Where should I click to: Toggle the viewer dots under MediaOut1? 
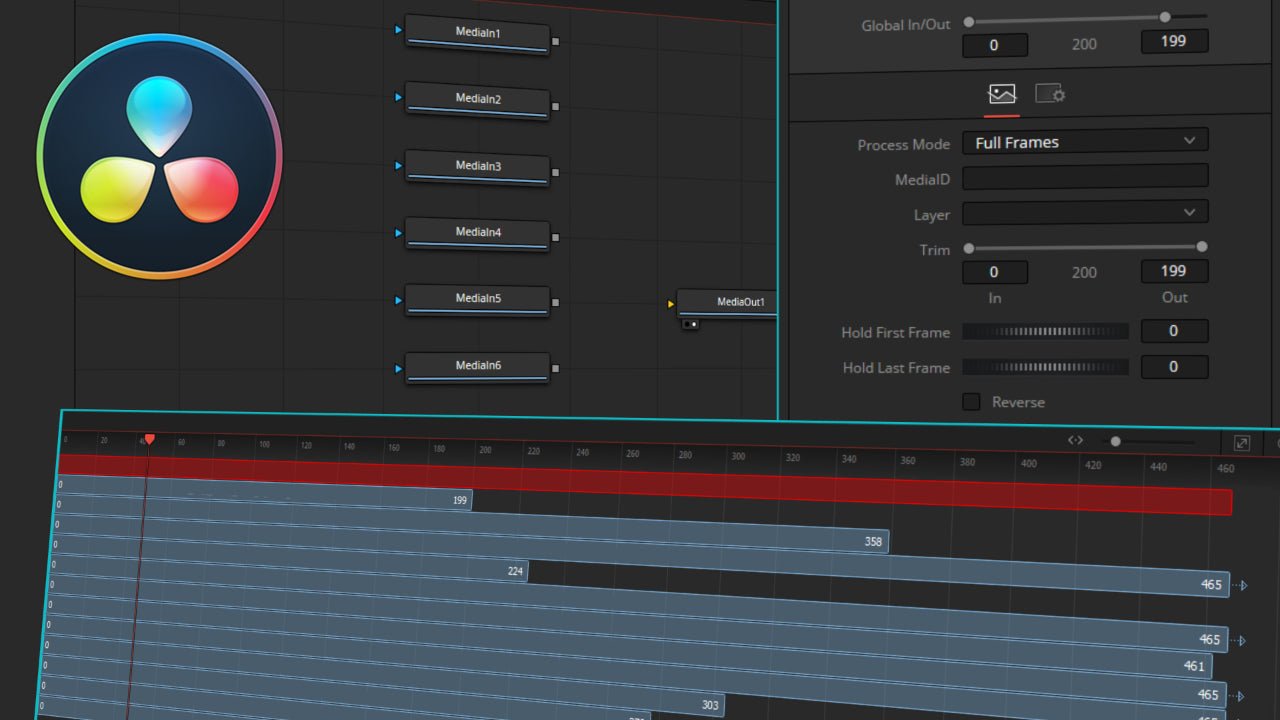point(690,324)
